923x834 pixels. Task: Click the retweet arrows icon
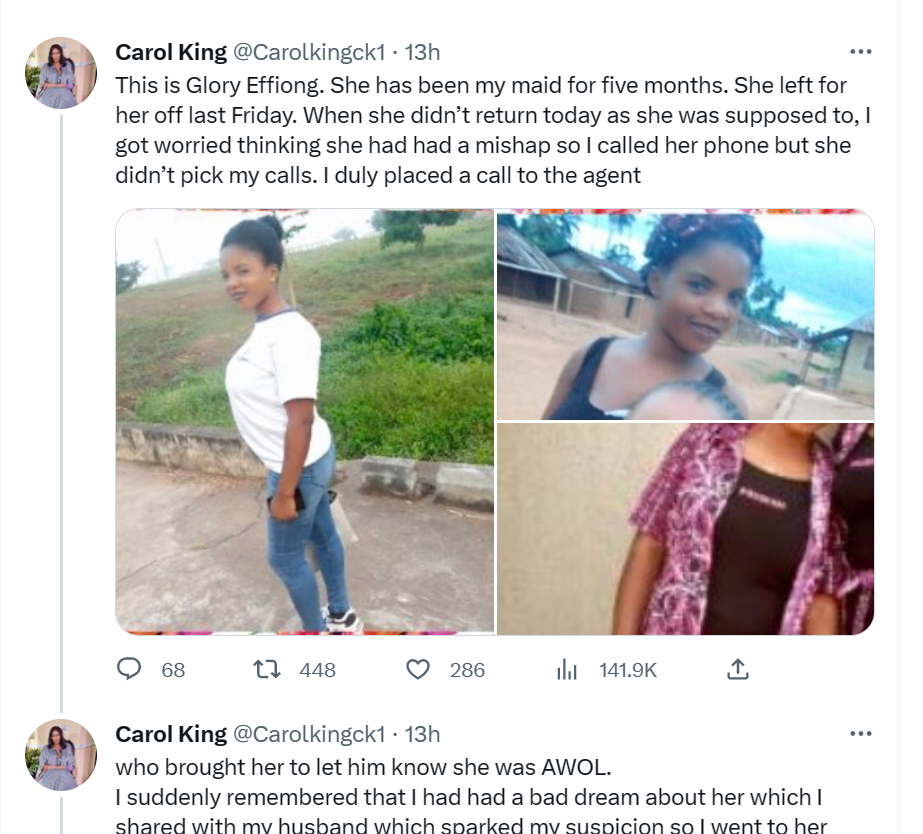click(267, 669)
